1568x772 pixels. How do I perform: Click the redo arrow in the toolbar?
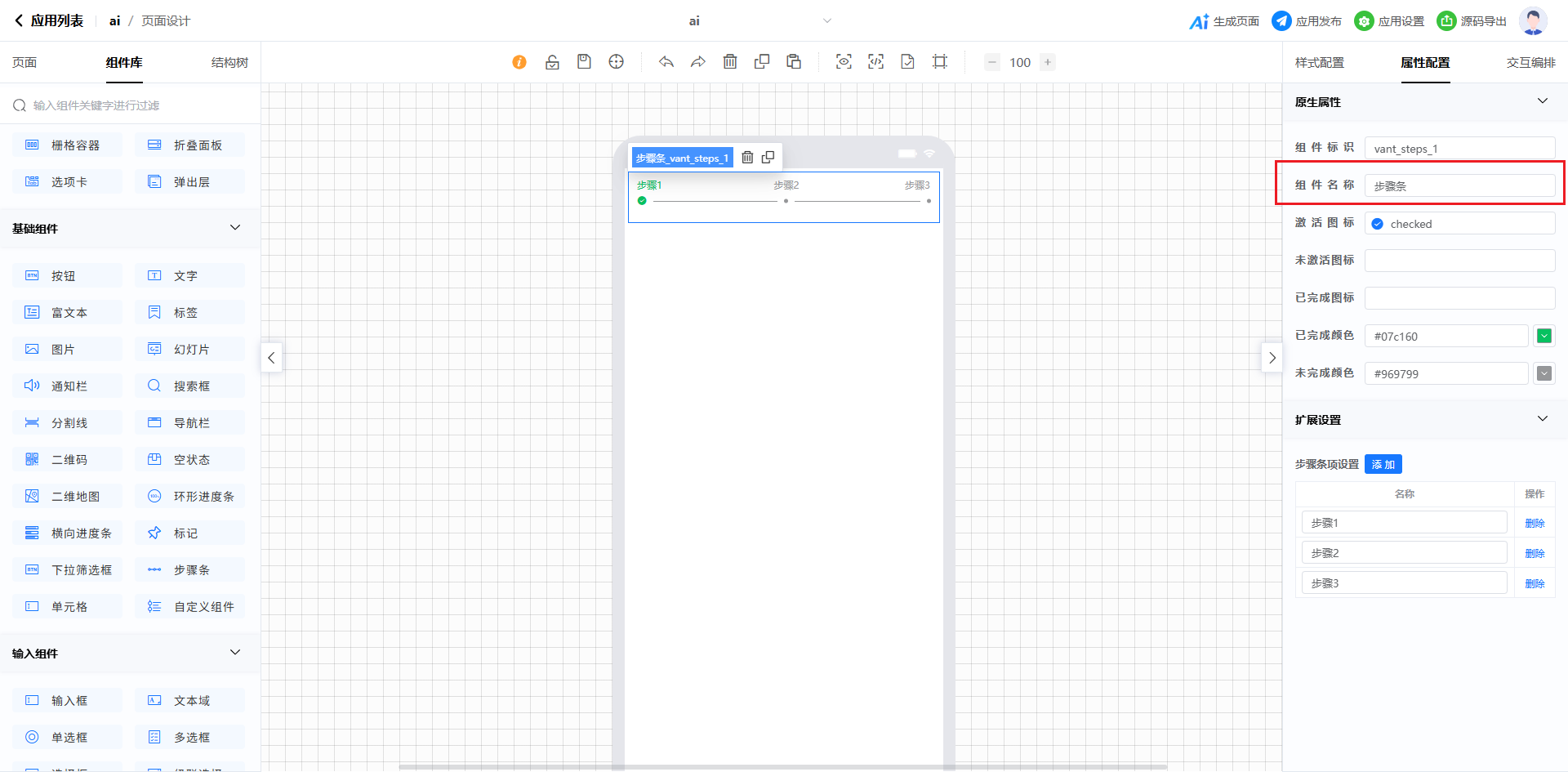[697, 62]
